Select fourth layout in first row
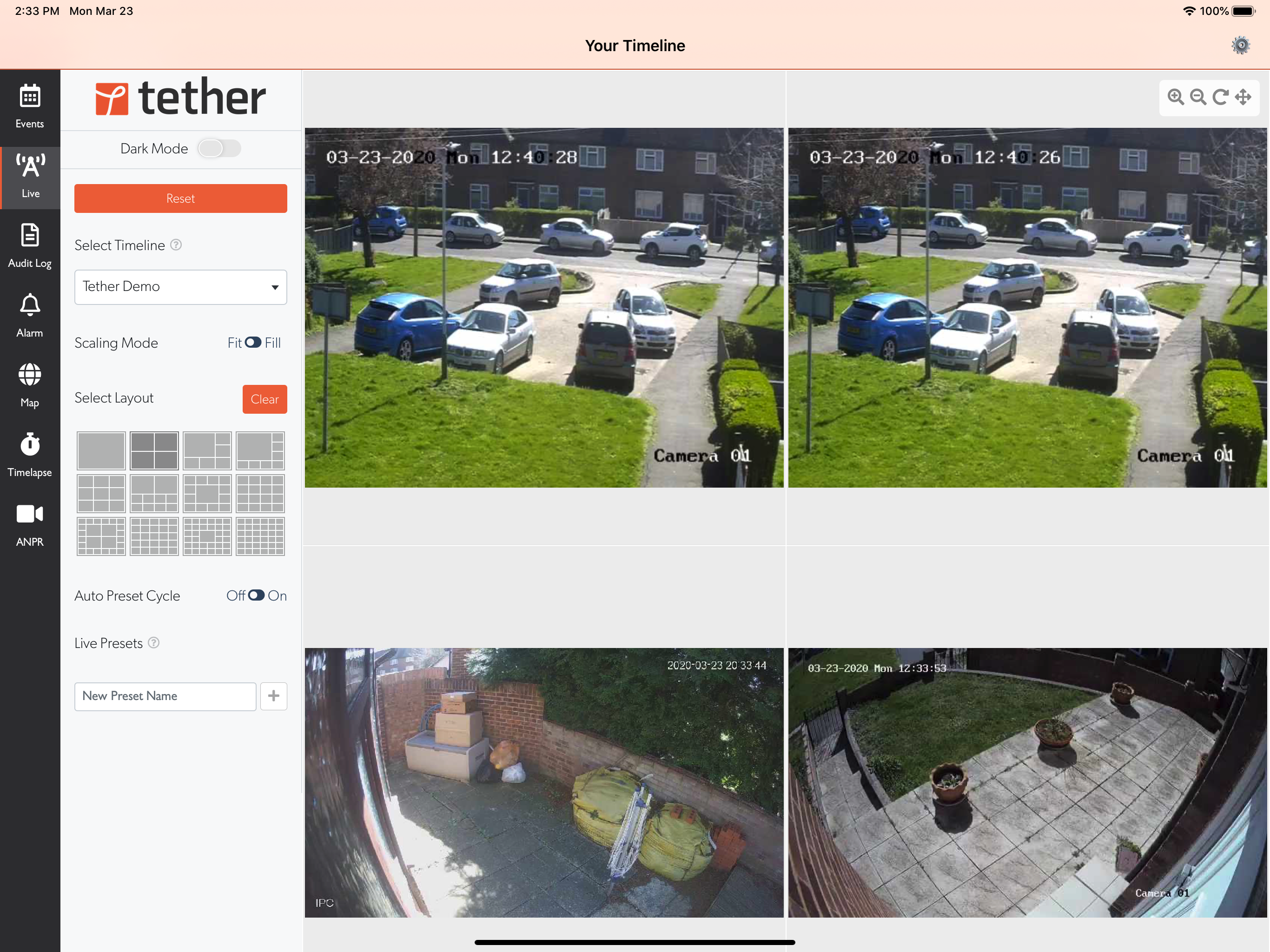This screenshot has height=952, width=1270. pyautogui.click(x=260, y=451)
